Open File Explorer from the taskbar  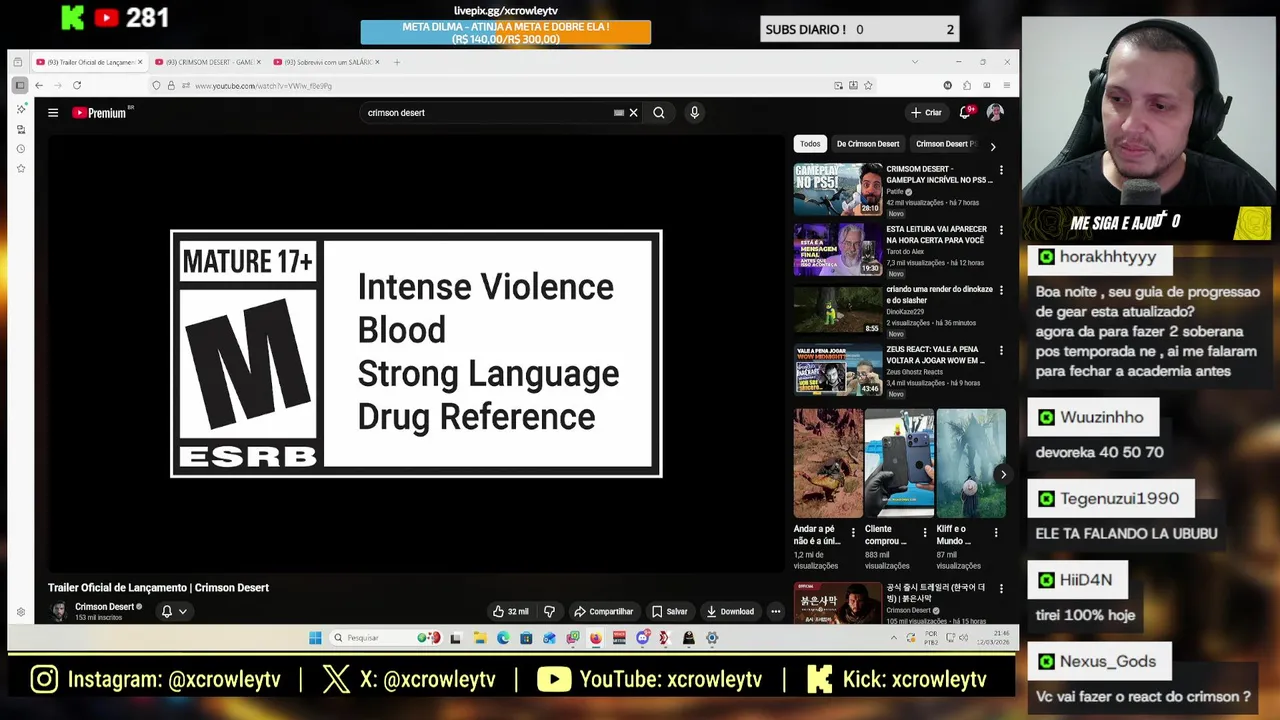pyautogui.click(x=480, y=638)
